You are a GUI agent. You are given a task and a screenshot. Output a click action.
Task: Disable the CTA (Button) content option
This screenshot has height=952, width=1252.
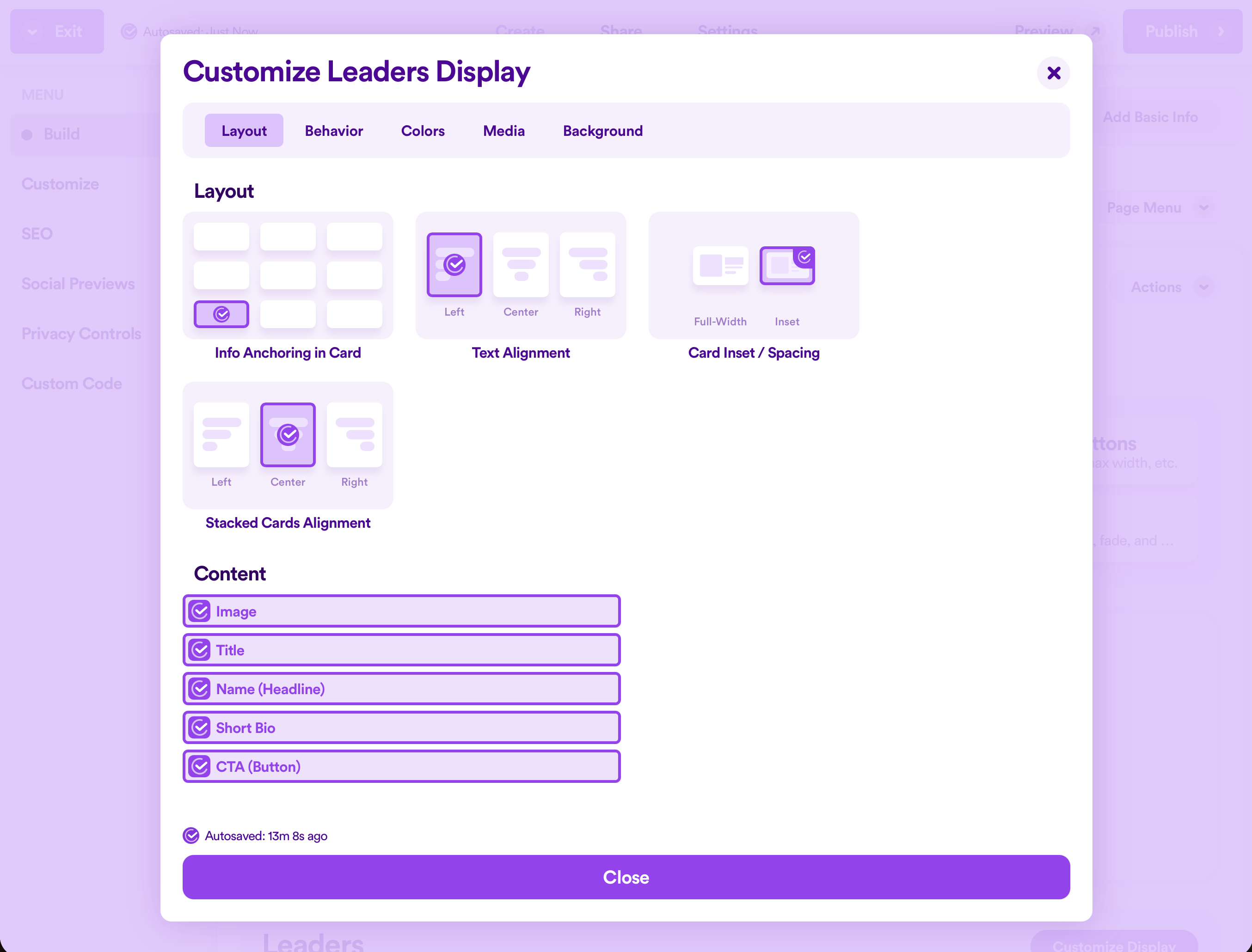pyautogui.click(x=200, y=766)
